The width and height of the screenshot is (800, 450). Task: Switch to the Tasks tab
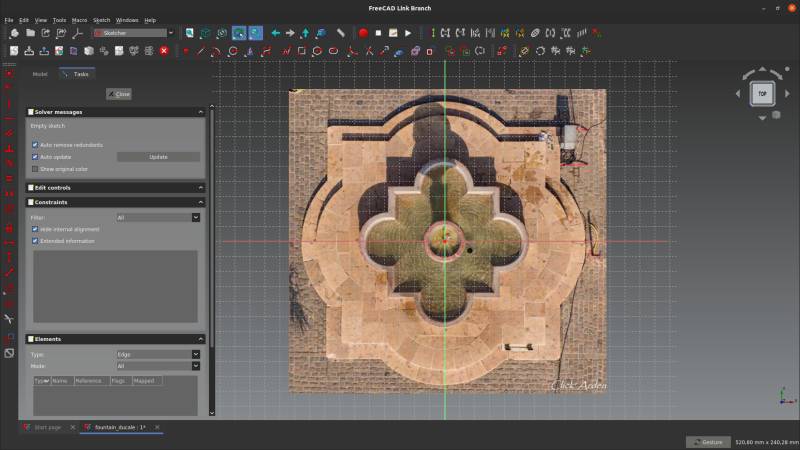coord(77,74)
